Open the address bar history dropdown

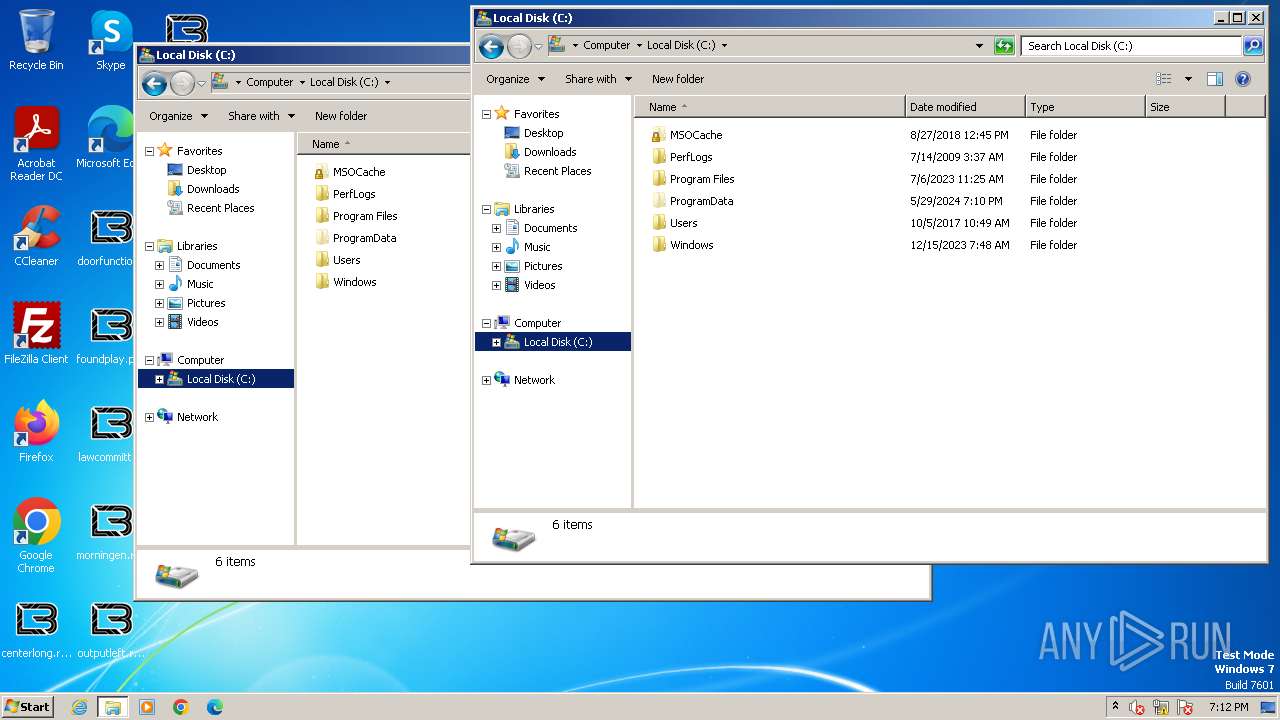(979, 46)
